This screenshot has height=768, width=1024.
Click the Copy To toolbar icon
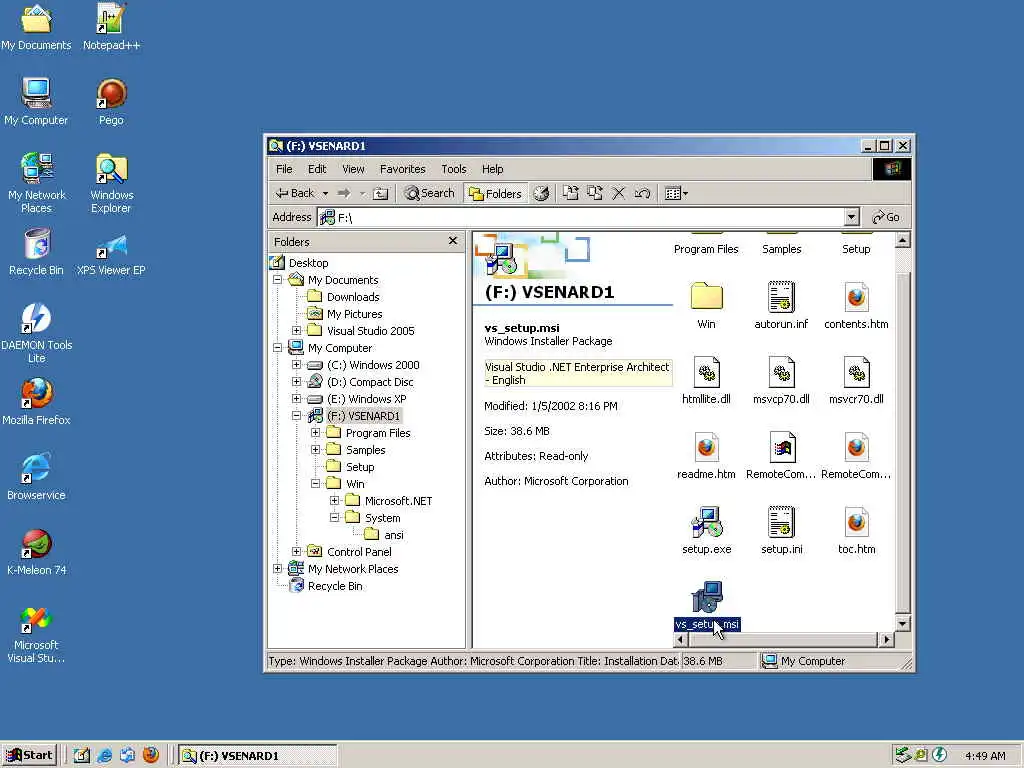[594, 193]
